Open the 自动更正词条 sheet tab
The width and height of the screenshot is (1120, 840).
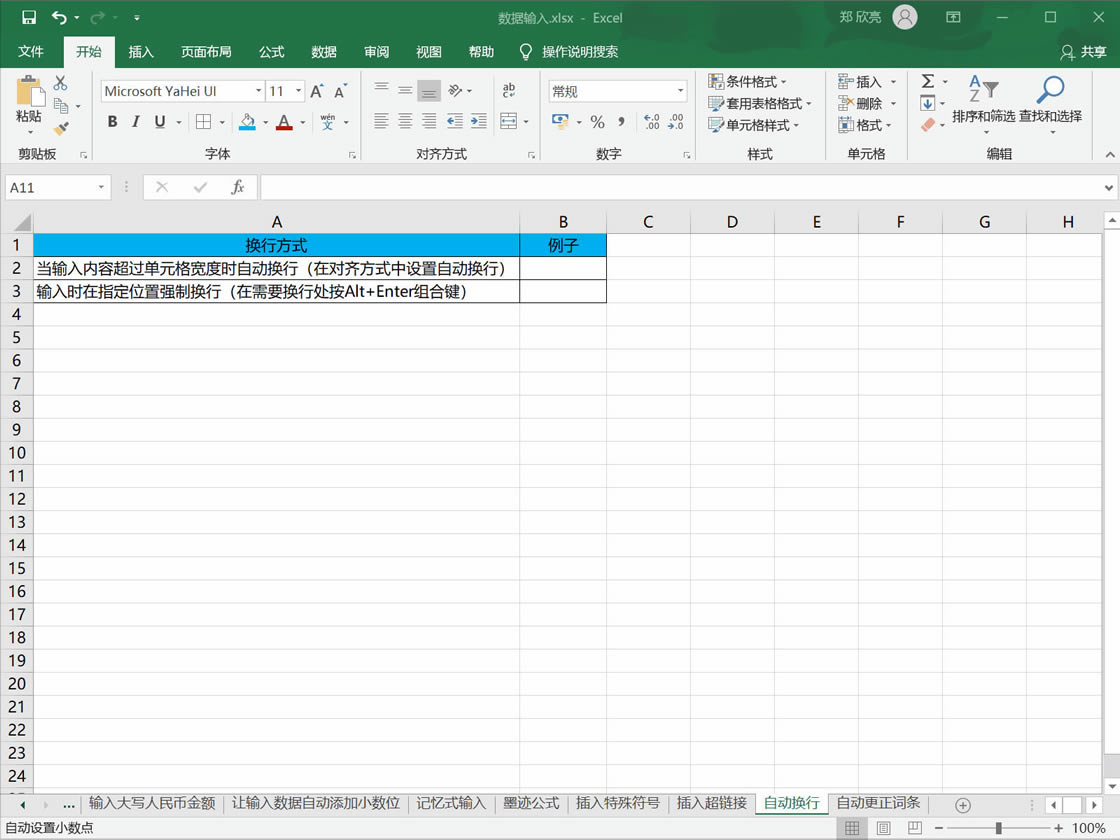tap(878, 803)
